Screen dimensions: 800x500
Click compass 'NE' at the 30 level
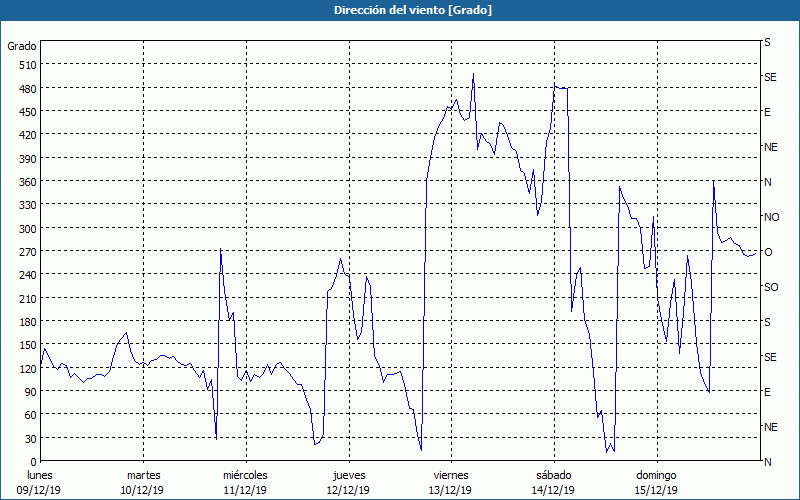point(771,427)
